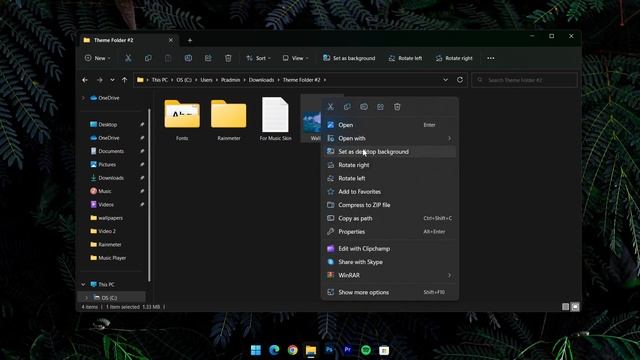The image size is (640, 360).
Task: Select the For Music Skin file
Action: (276, 119)
